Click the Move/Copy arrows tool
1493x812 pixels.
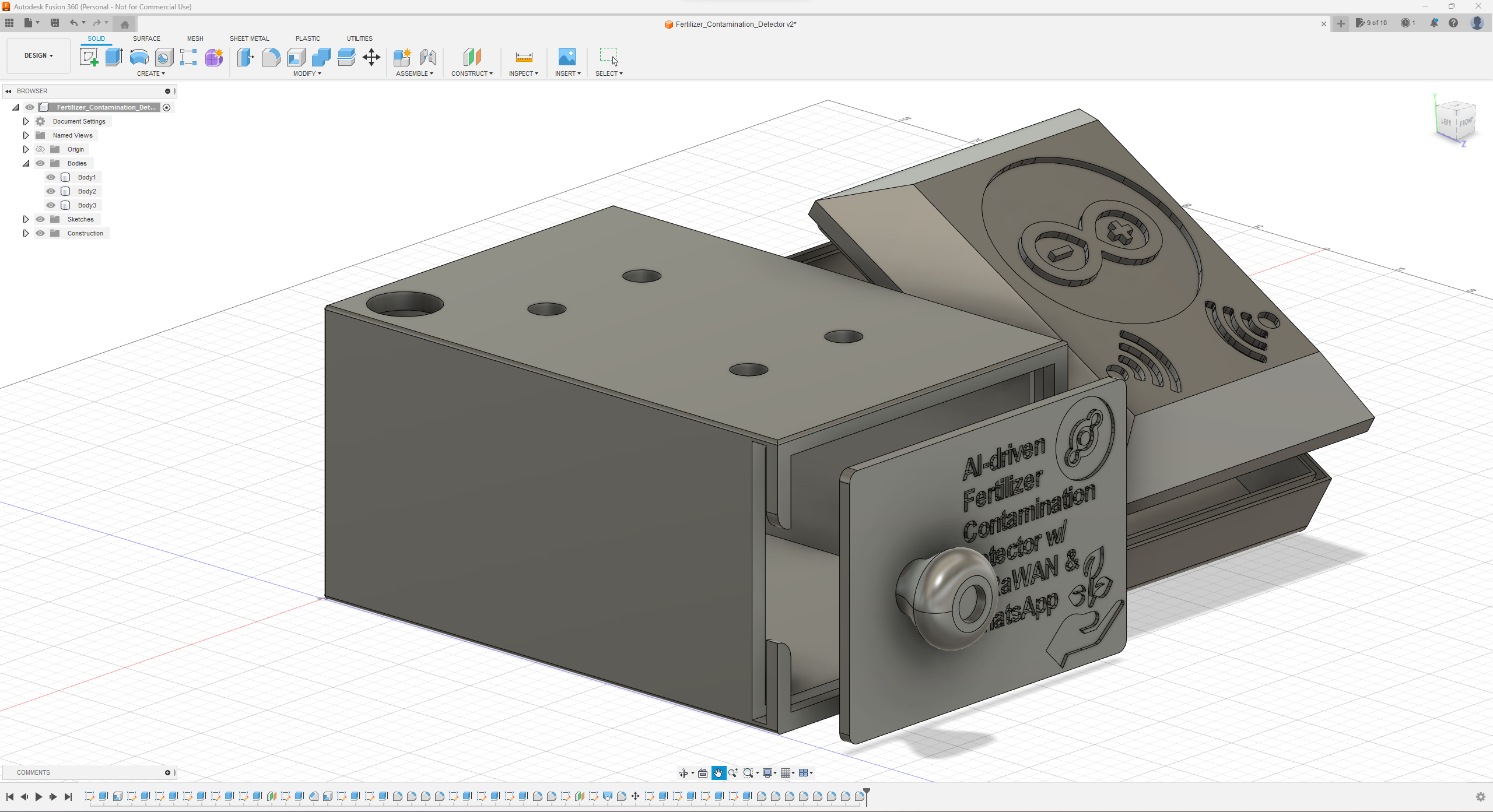click(x=372, y=57)
